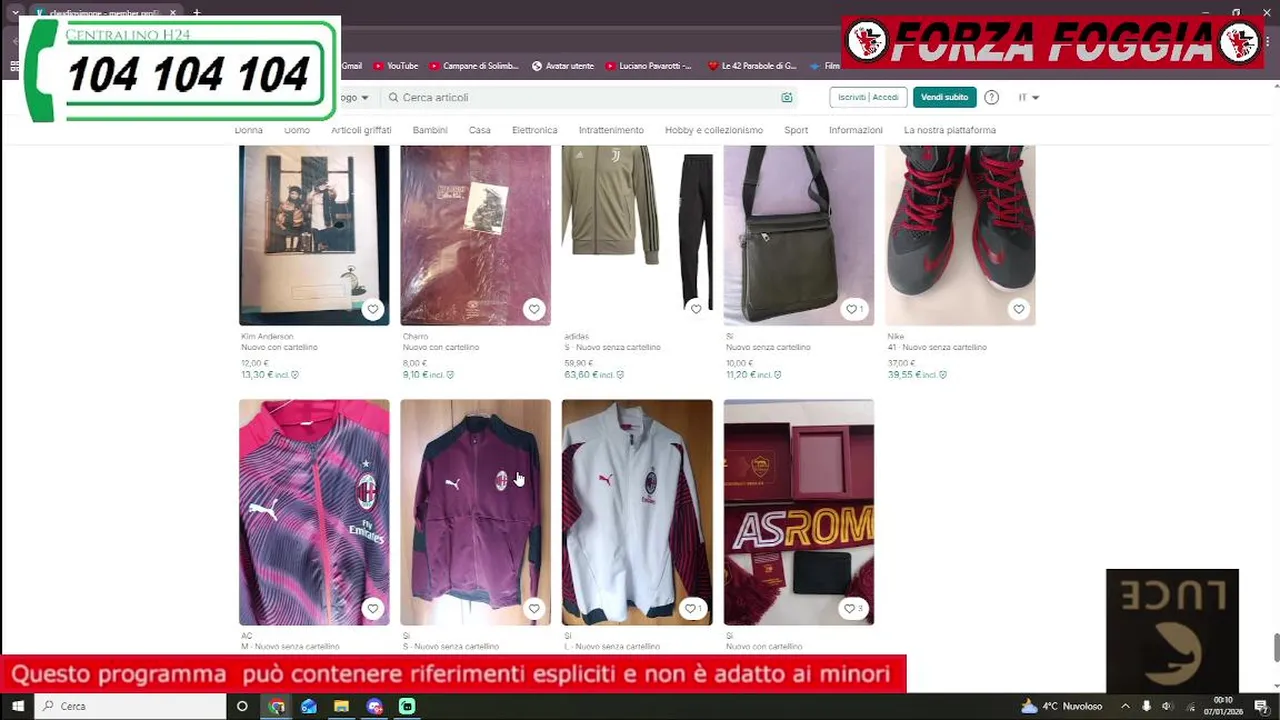1280x720 pixels.
Task: Open weather widget 4°C Nuvoloso
Action: click(x=1061, y=706)
